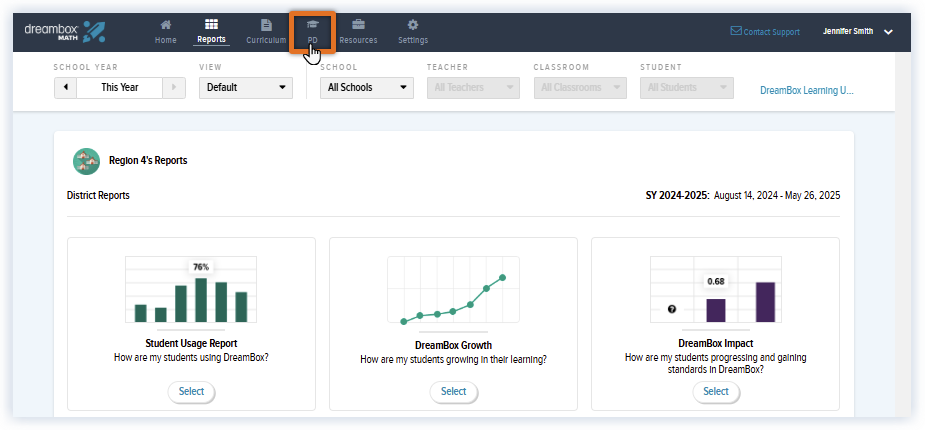Open the DreamBox Learning U... link

(806, 91)
